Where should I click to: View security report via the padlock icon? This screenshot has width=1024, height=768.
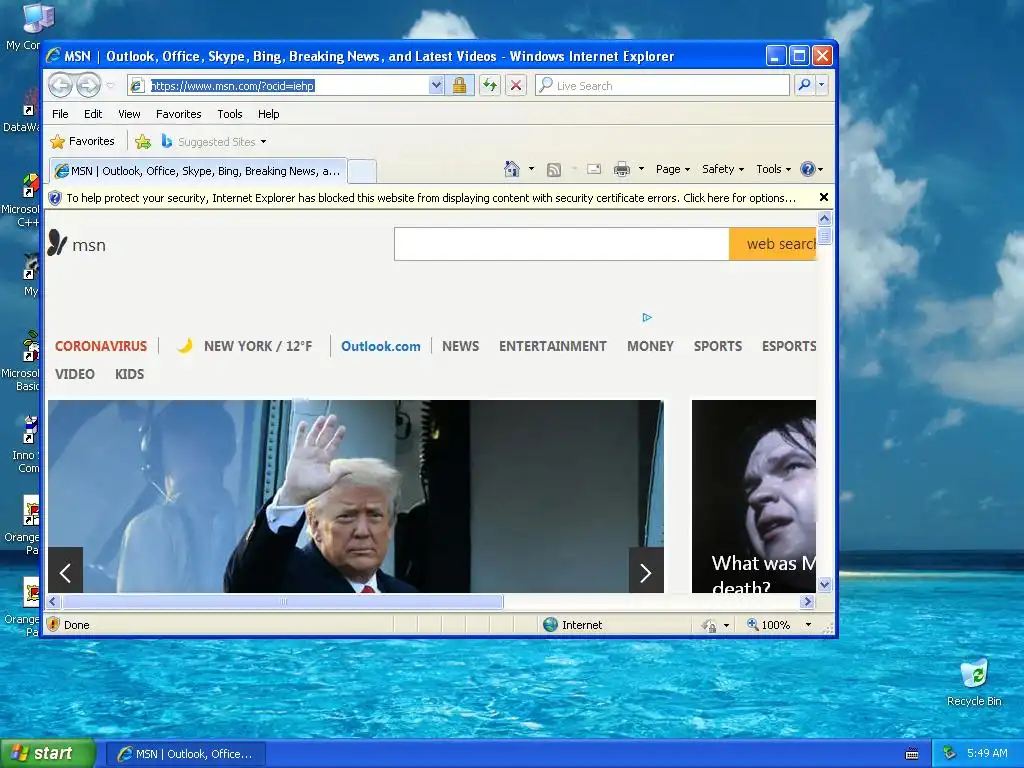459,86
